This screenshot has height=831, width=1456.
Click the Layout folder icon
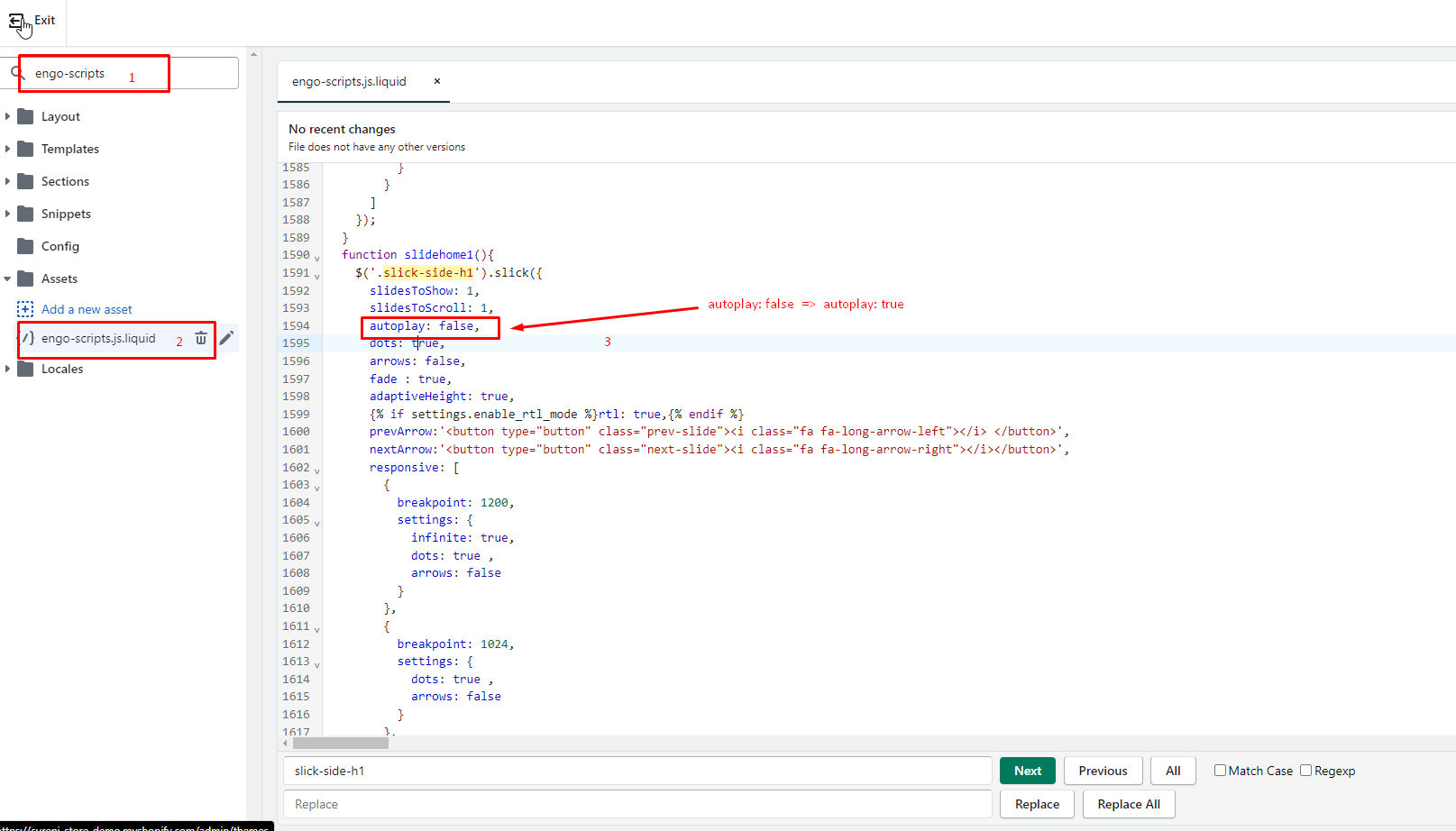25,116
